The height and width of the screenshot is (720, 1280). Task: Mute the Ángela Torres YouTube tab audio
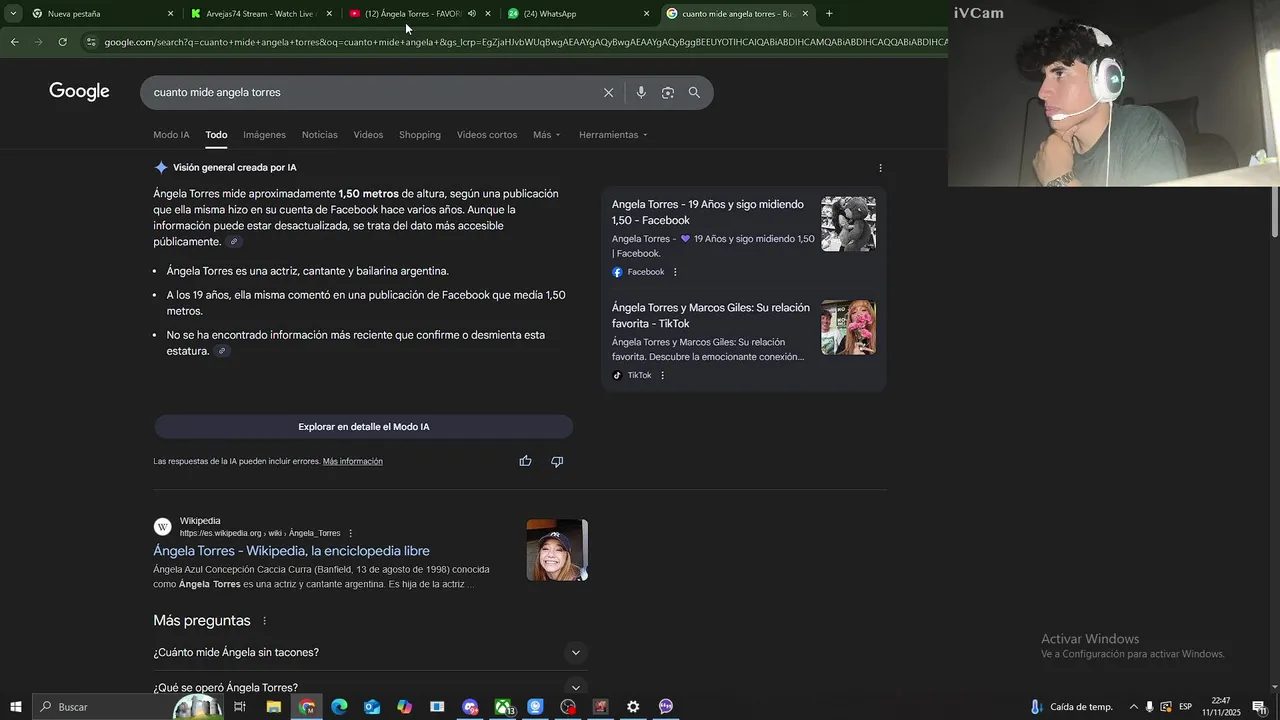click(472, 14)
